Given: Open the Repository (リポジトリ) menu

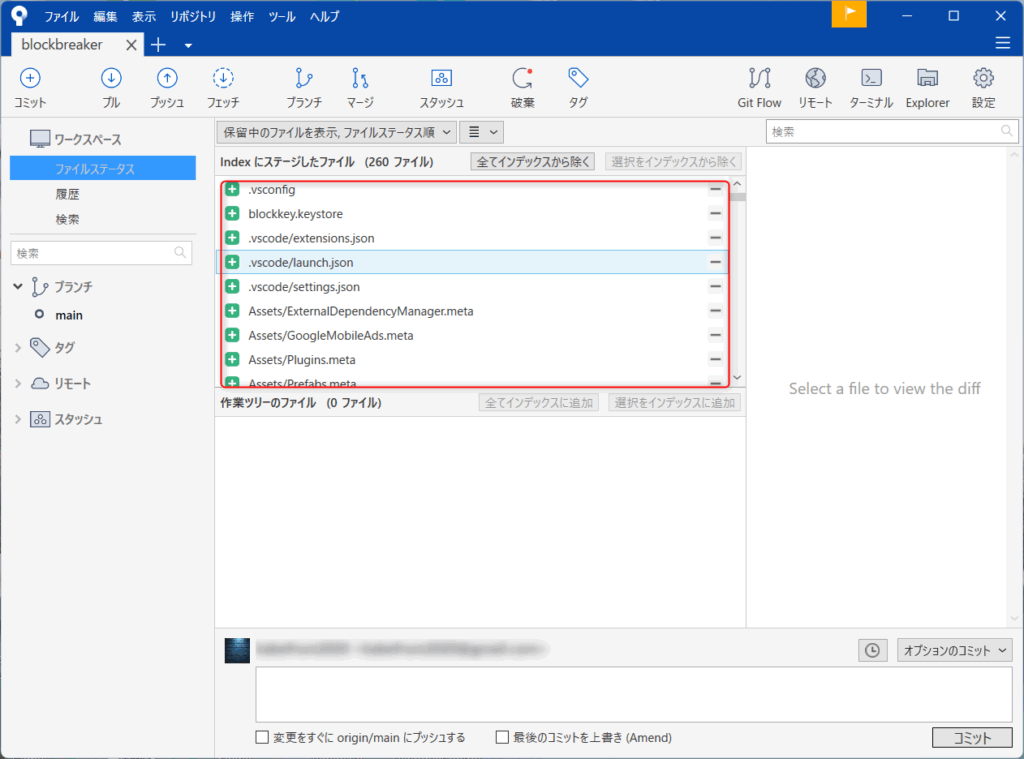Looking at the screenshot, I should [192, 16].
